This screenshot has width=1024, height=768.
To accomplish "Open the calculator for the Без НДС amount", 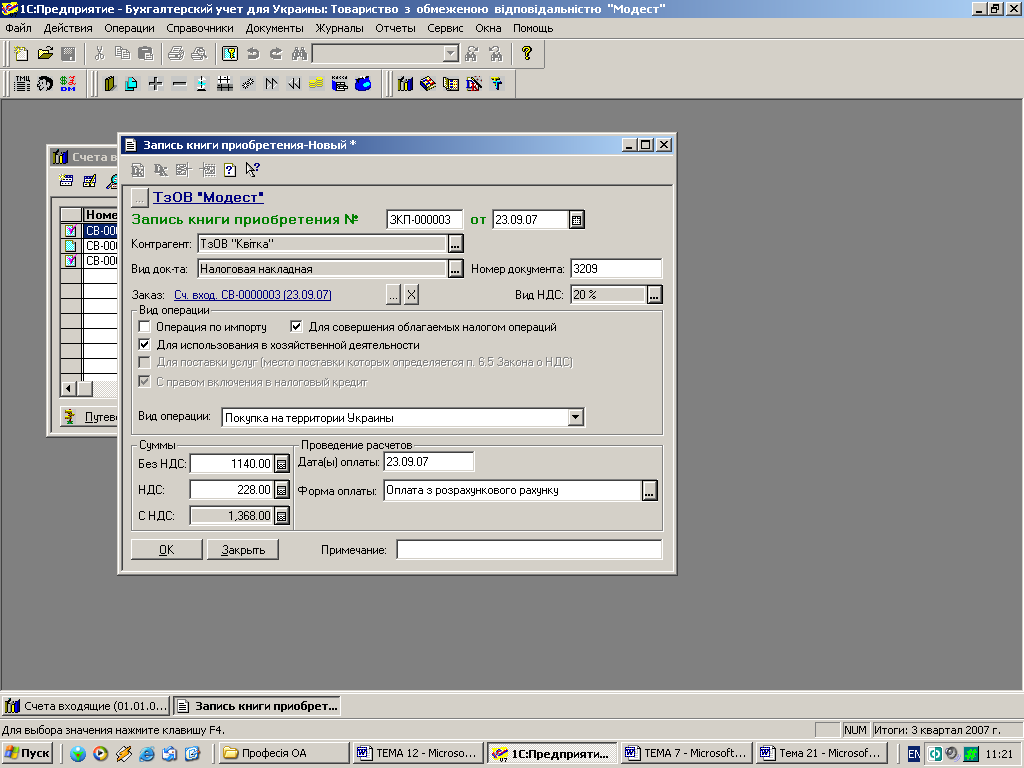I will (281, 464).
